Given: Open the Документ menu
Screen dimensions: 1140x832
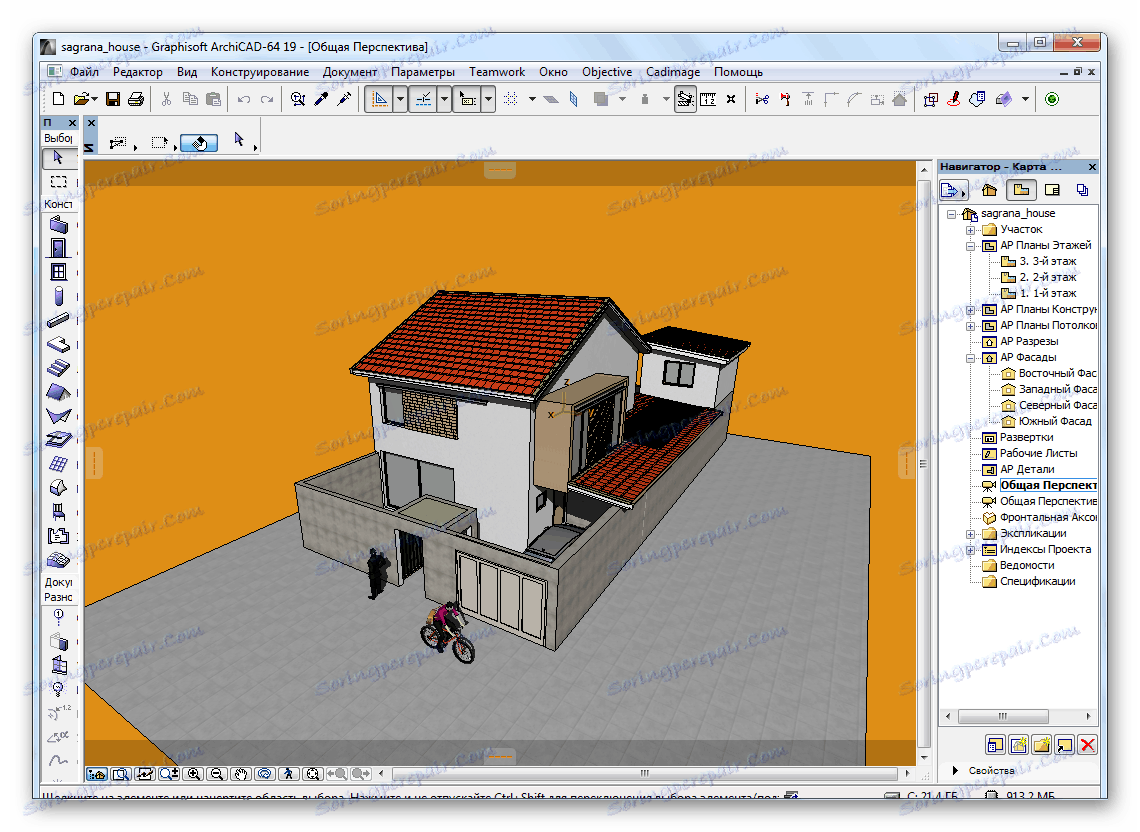Looking at the screenshot, I should (350, 72).
